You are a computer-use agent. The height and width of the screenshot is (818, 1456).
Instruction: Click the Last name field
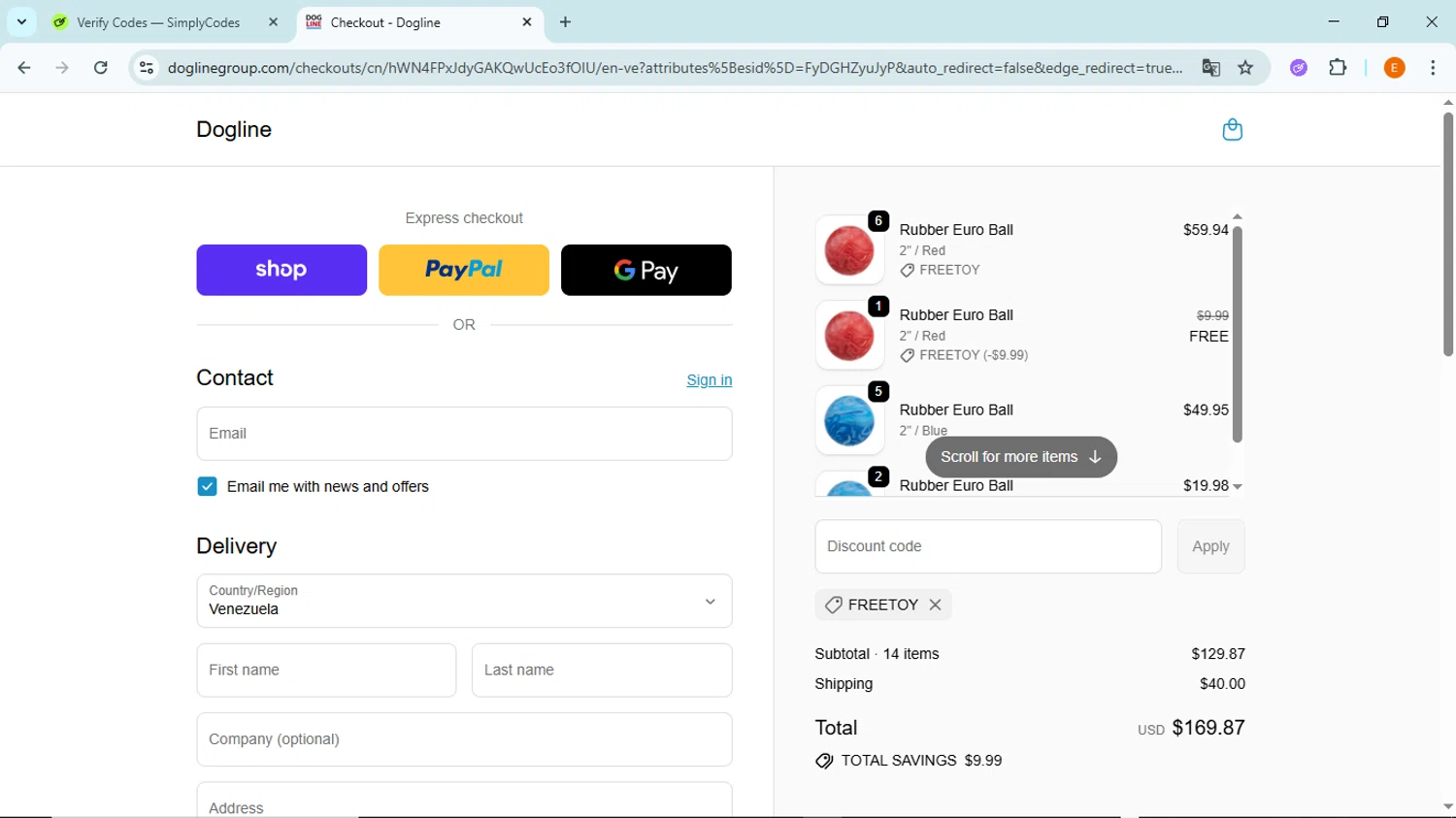(x=602, y=671)
